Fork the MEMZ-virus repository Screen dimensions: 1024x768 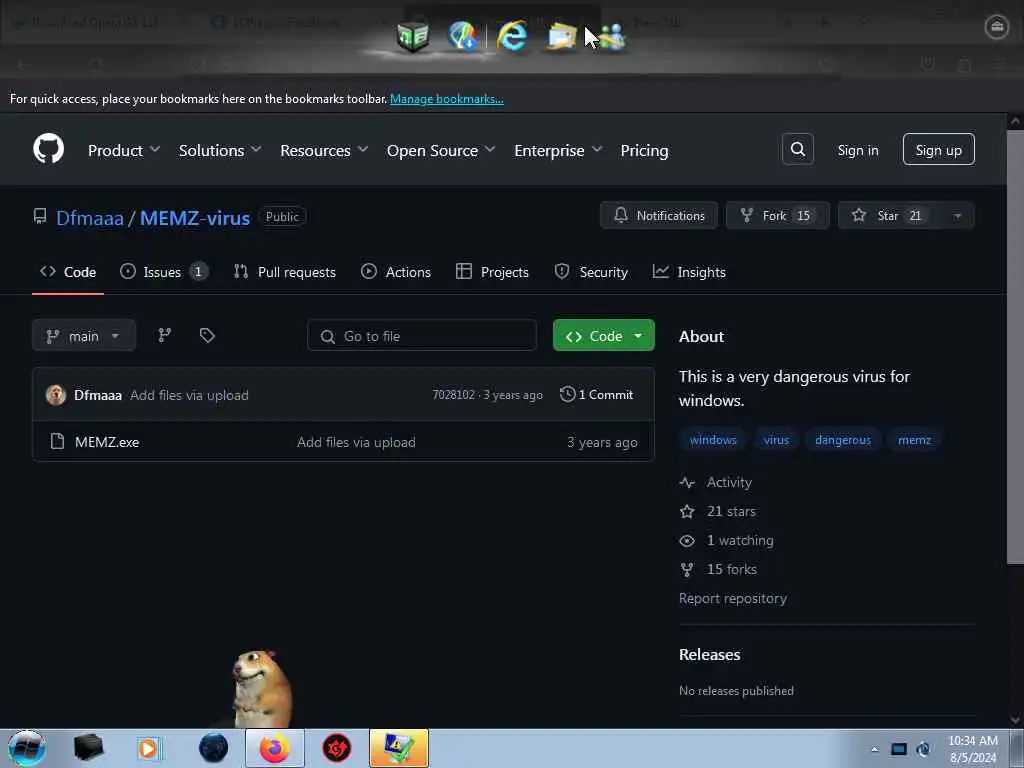click(x=777, y=216)
